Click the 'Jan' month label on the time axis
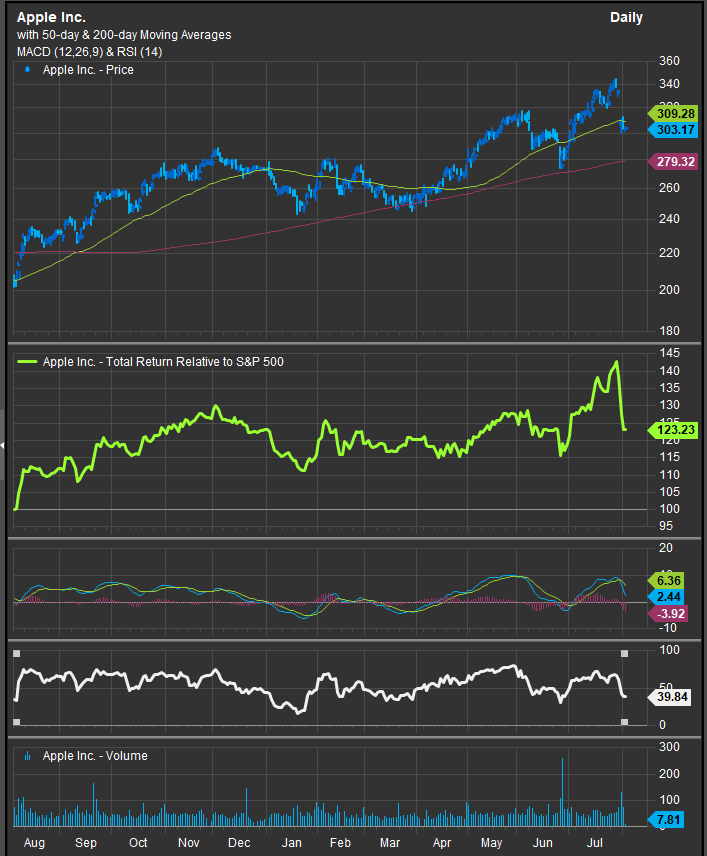This screenshot has width=707, height=856. [x=292, y=843]
